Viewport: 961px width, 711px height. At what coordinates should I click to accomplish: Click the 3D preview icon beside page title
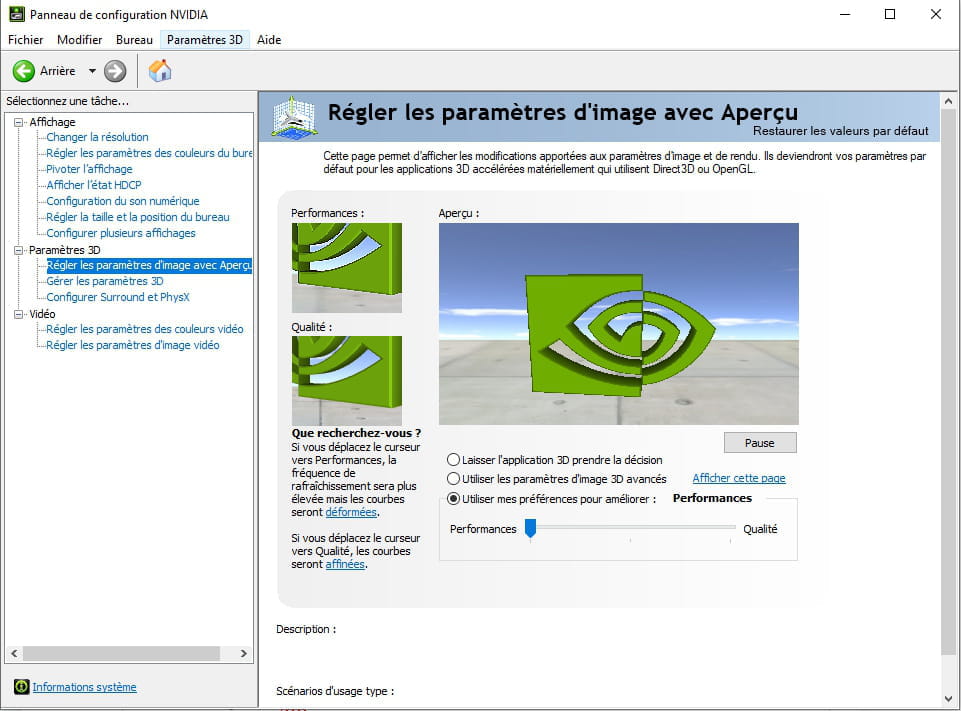pos(294,116)
